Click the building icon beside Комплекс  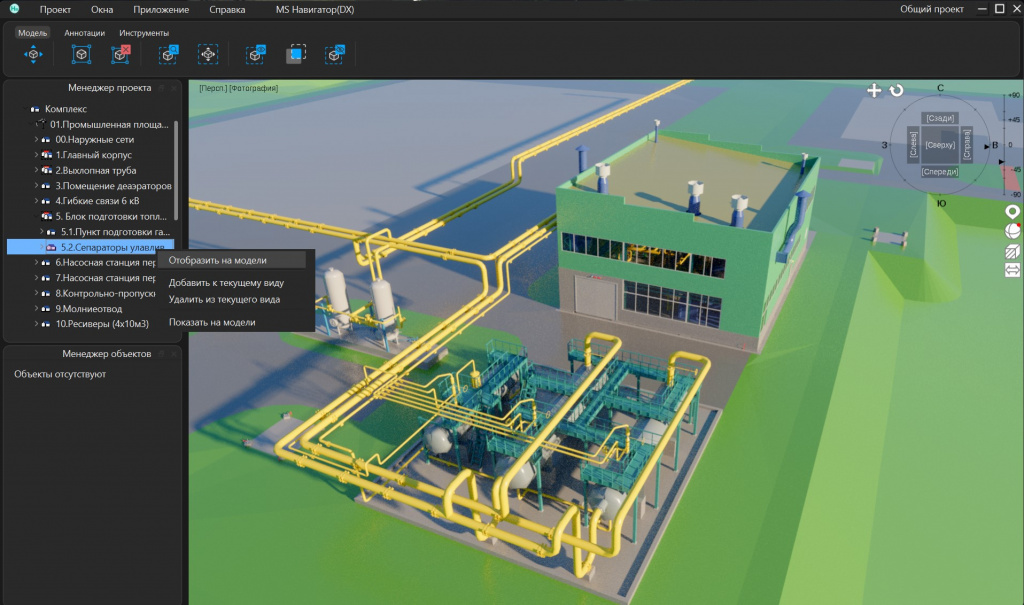[x=35, y=109]
